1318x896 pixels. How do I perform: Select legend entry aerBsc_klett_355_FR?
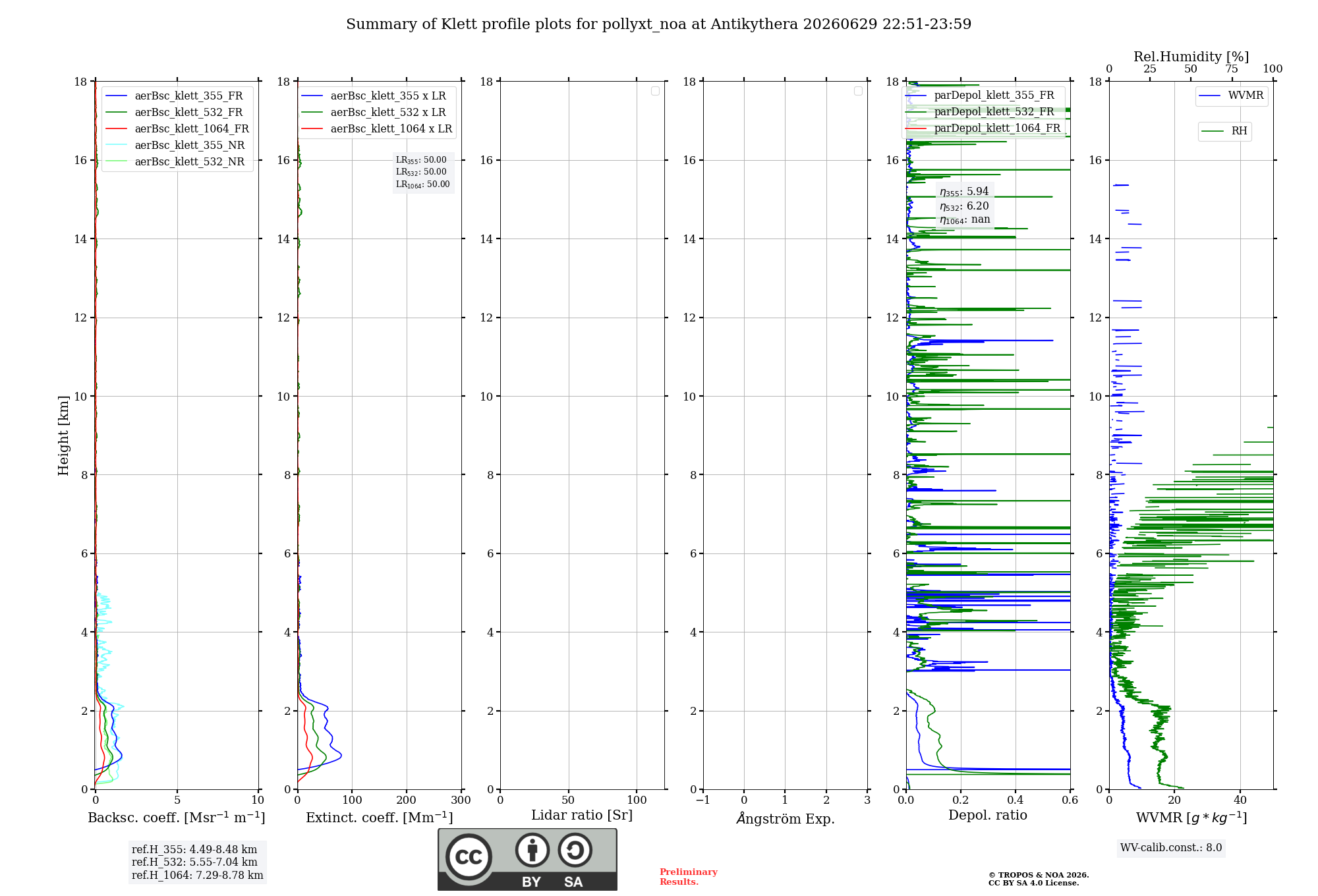[x=177, y=96]
